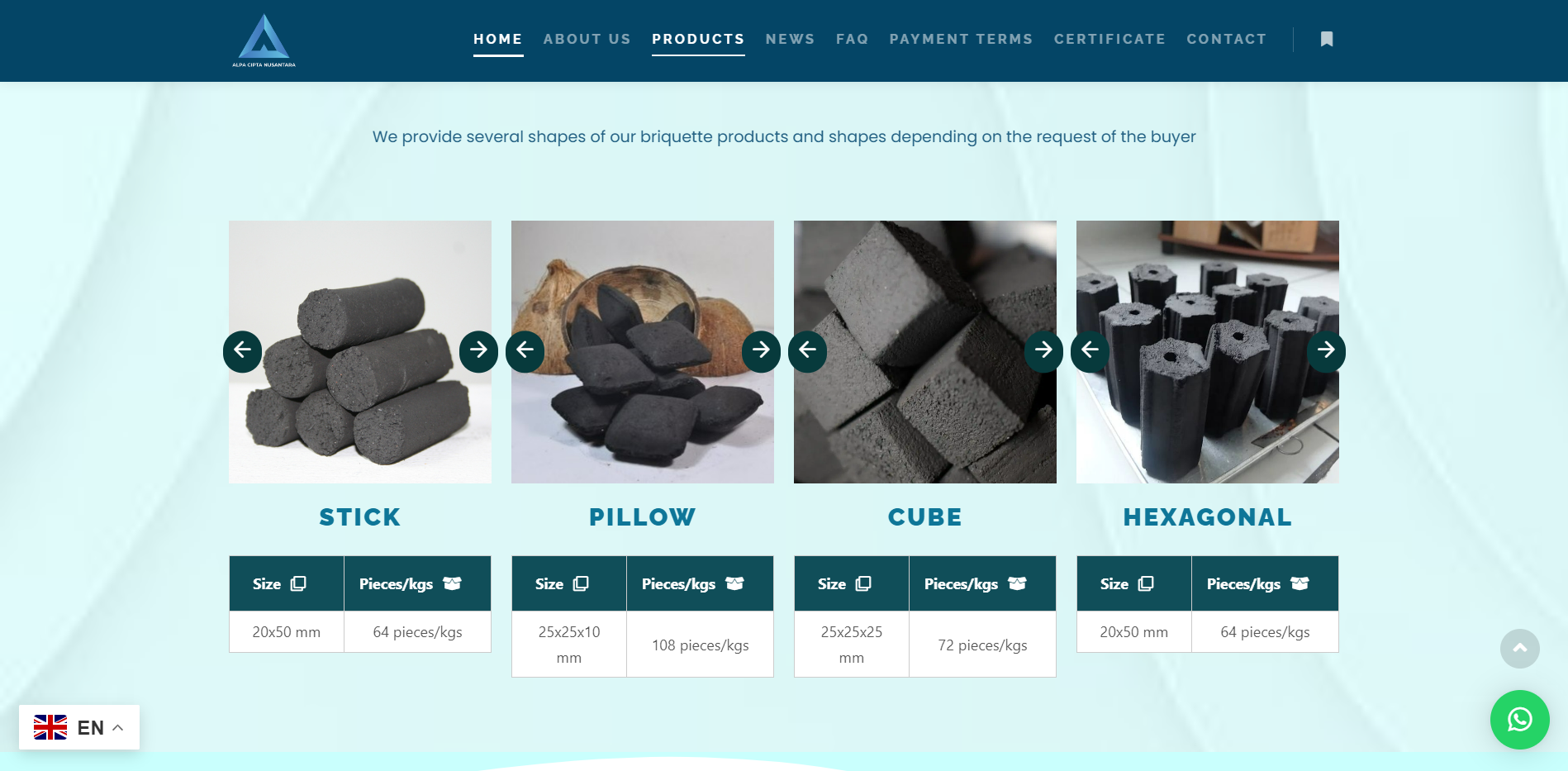Advance the Cube carousel with right arrow

point(1043,351)
